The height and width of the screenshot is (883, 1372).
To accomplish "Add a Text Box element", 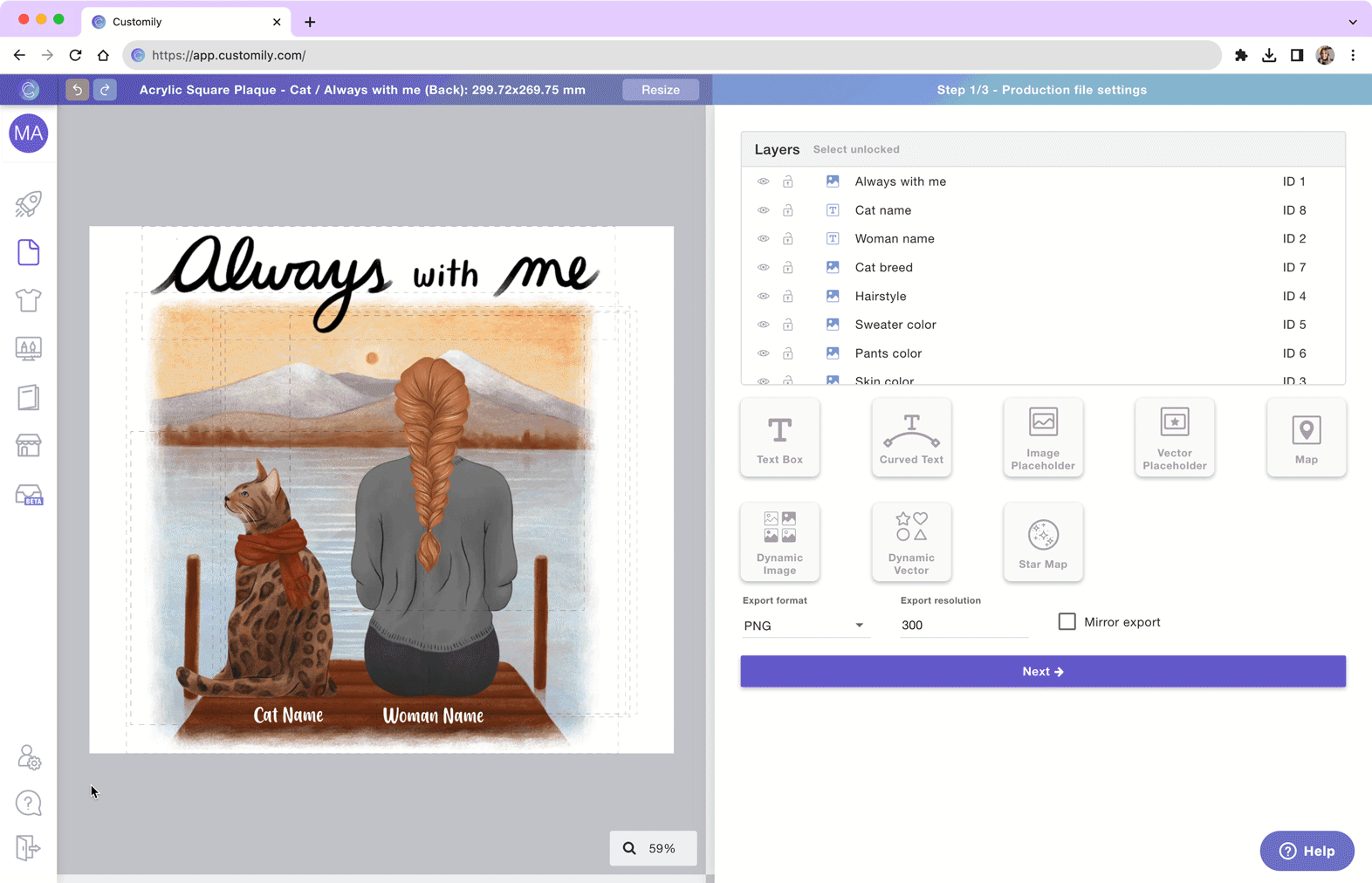I will [779, 438].
